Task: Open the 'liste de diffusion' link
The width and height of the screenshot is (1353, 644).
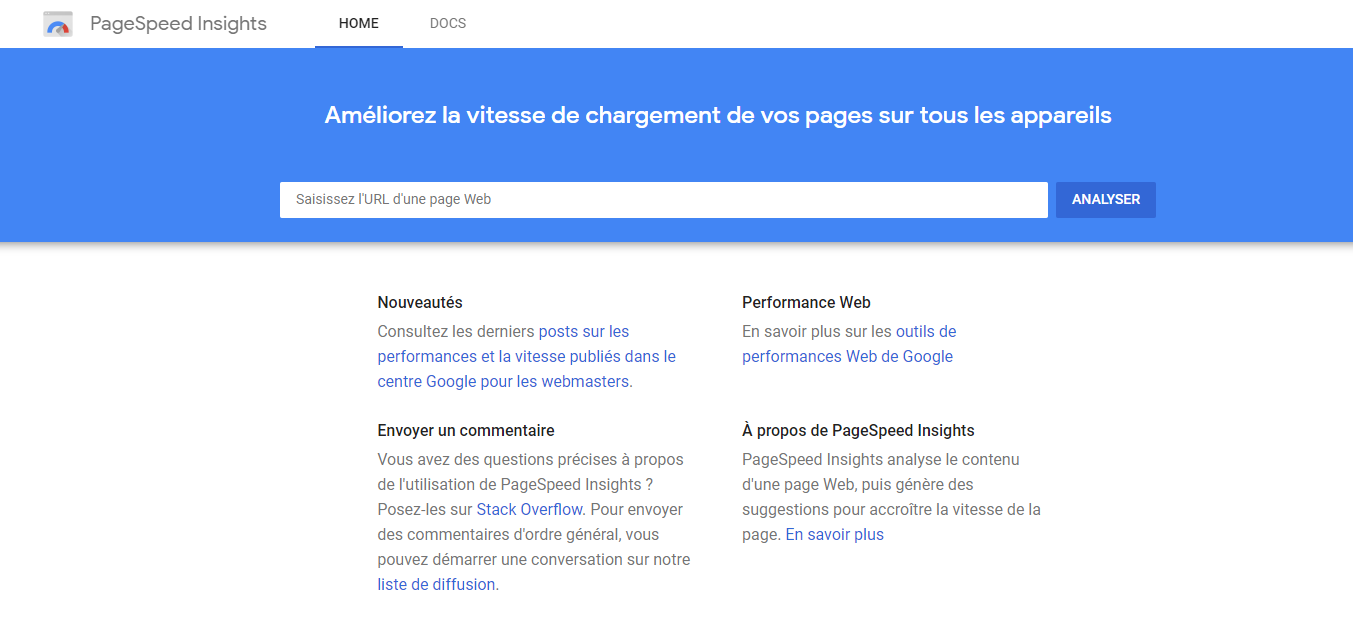Action: pos(436,584)
